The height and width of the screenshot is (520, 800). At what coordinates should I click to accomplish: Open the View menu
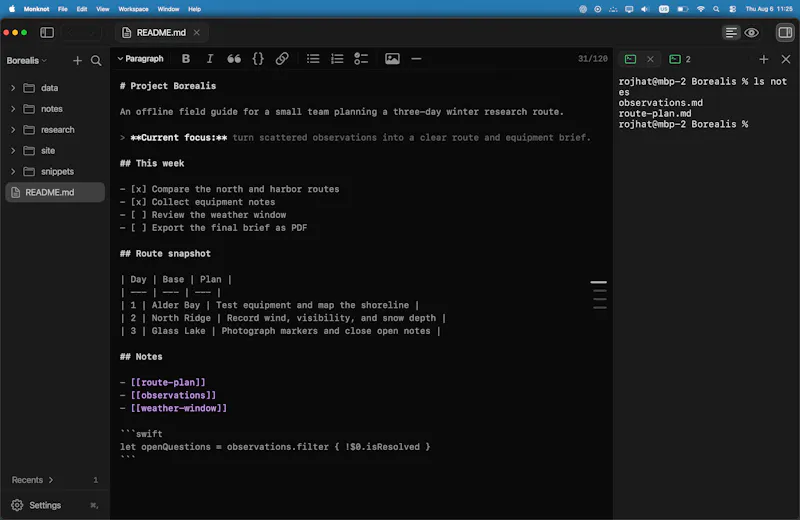[103, 9]
